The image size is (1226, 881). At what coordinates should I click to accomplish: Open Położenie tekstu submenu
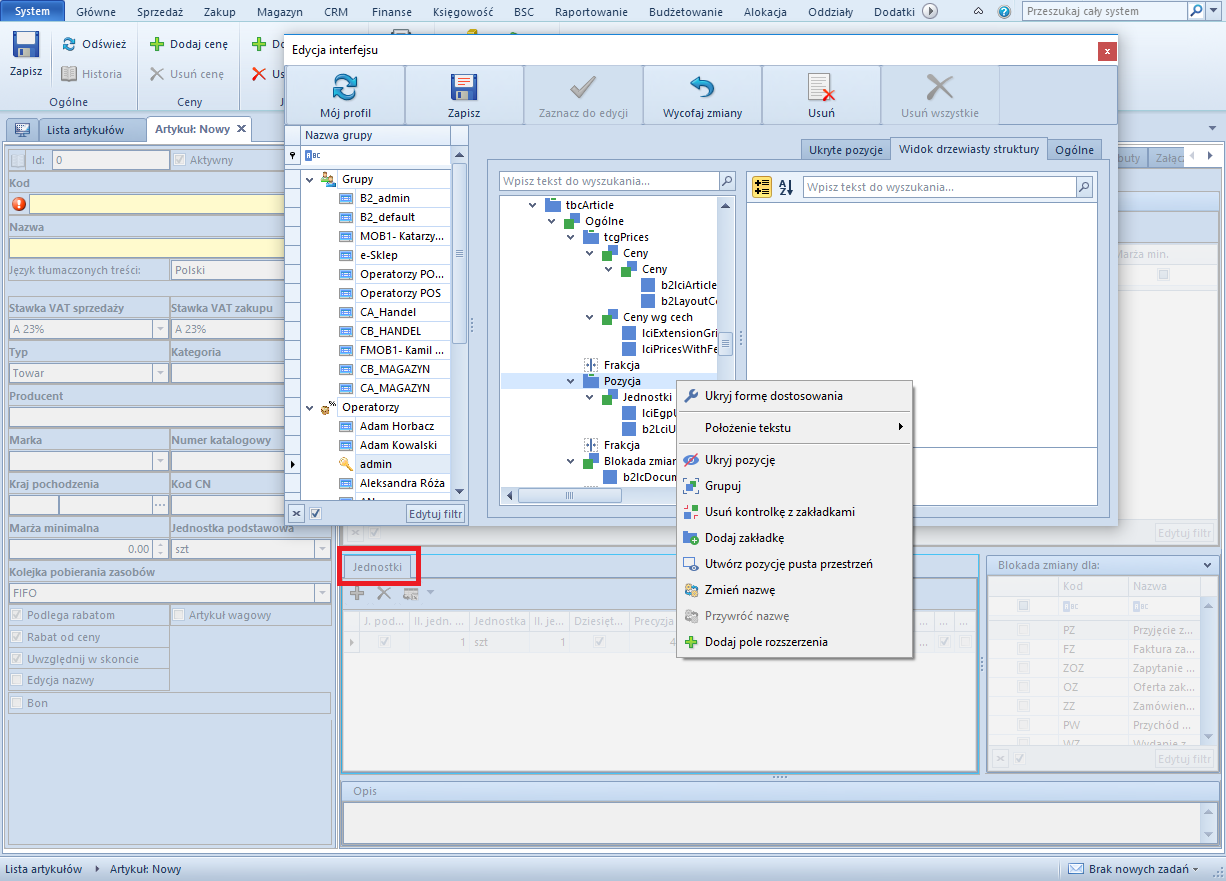point(794,428)
